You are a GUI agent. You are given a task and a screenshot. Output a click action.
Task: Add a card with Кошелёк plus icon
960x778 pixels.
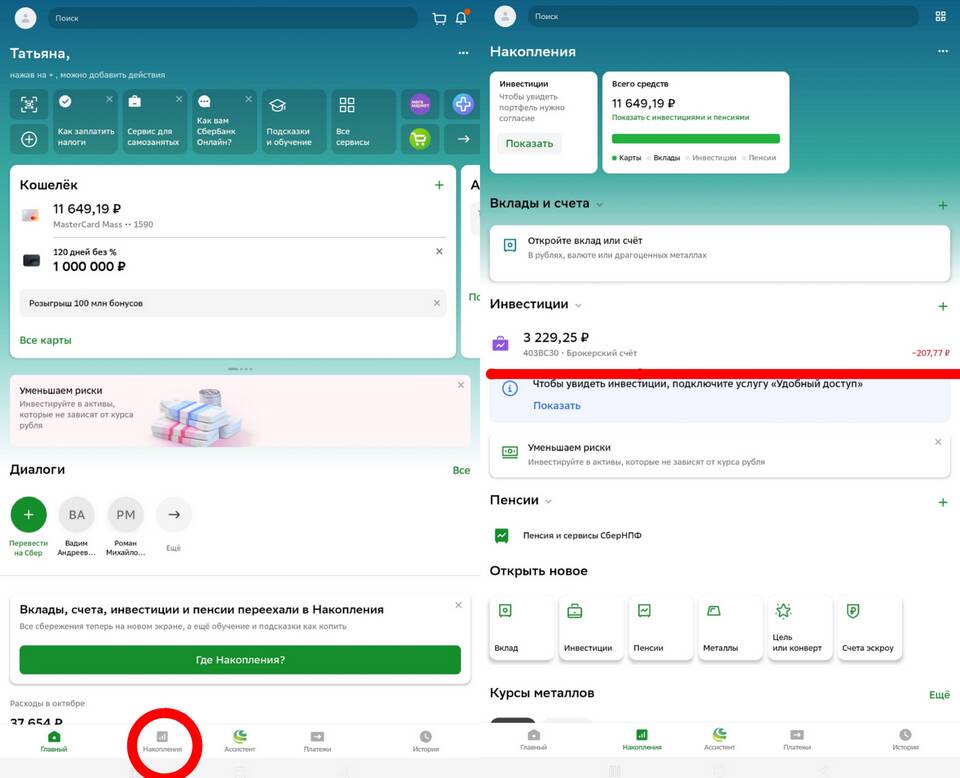tap(439, 185)
